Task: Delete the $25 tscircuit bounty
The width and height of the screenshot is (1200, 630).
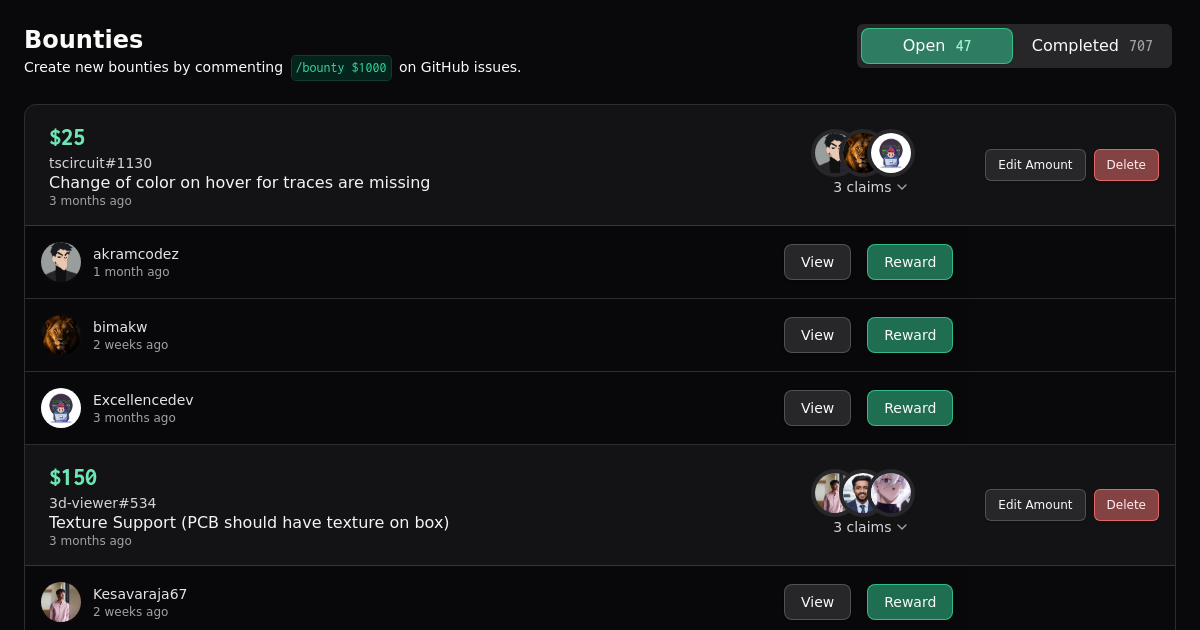Action: (x=1126, y=165)
